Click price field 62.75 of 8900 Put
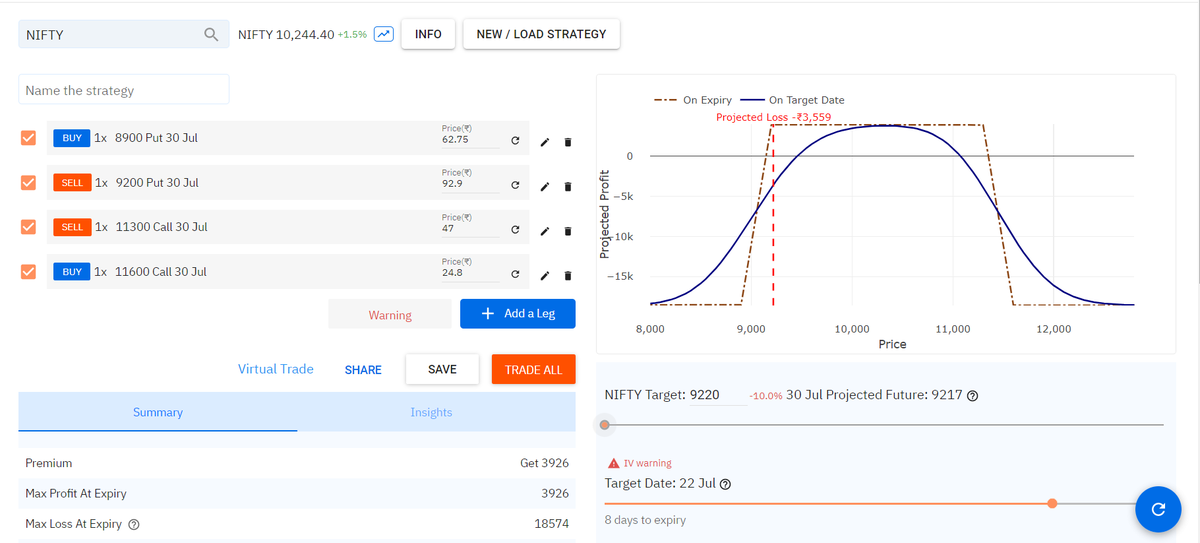The height and width of the screenshot is (543, 1200). coord(469,140)
